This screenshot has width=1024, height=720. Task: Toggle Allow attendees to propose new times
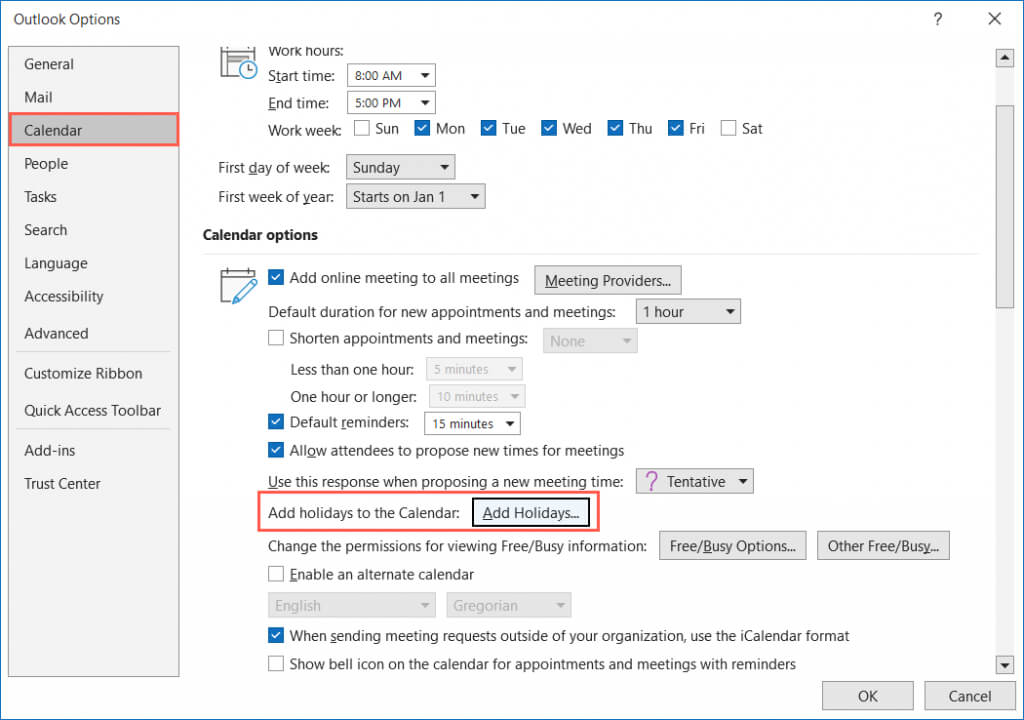(276, 450)
